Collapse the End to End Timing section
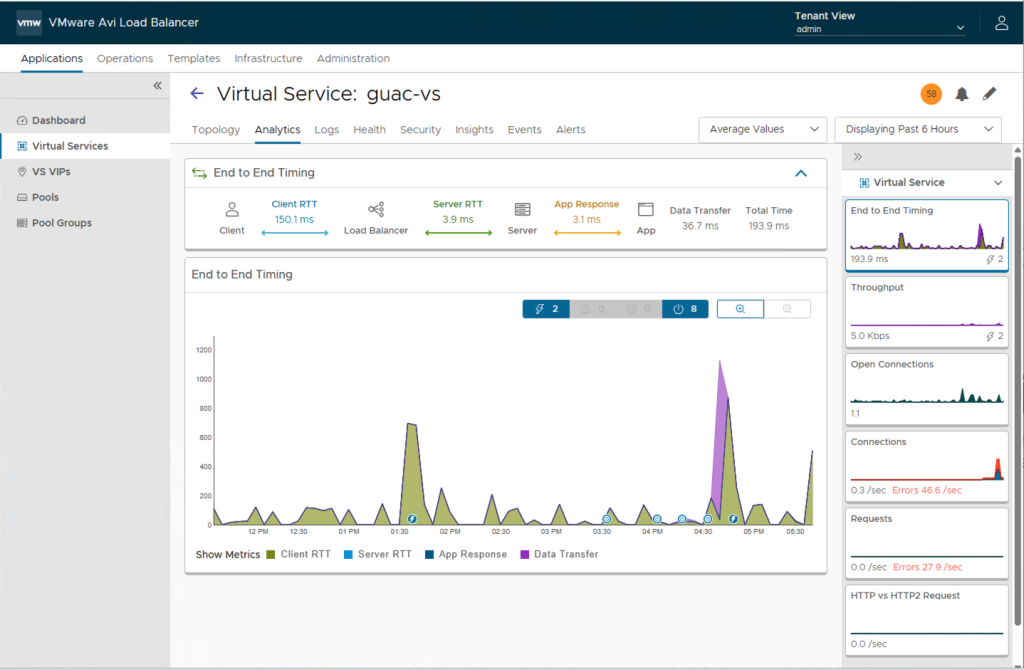1024x670 pixels. pyautogui.click(x=800, y=173)
